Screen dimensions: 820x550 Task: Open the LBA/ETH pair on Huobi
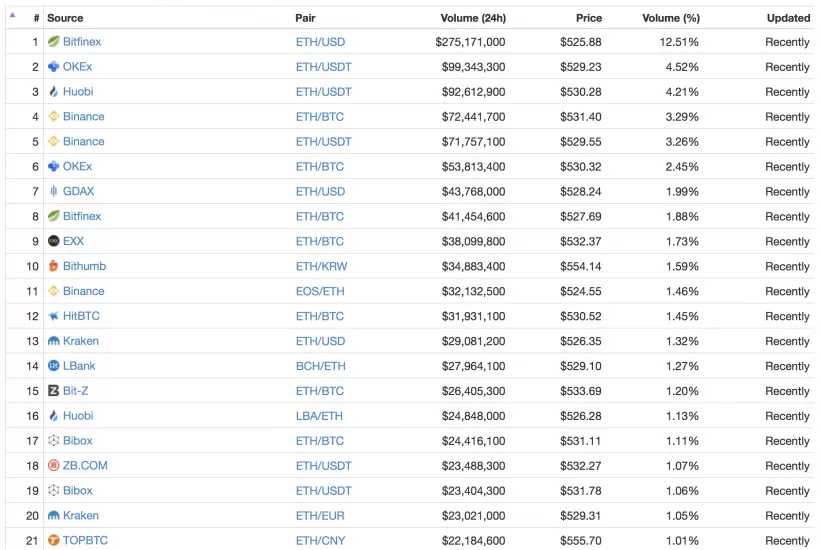(319, 416)
